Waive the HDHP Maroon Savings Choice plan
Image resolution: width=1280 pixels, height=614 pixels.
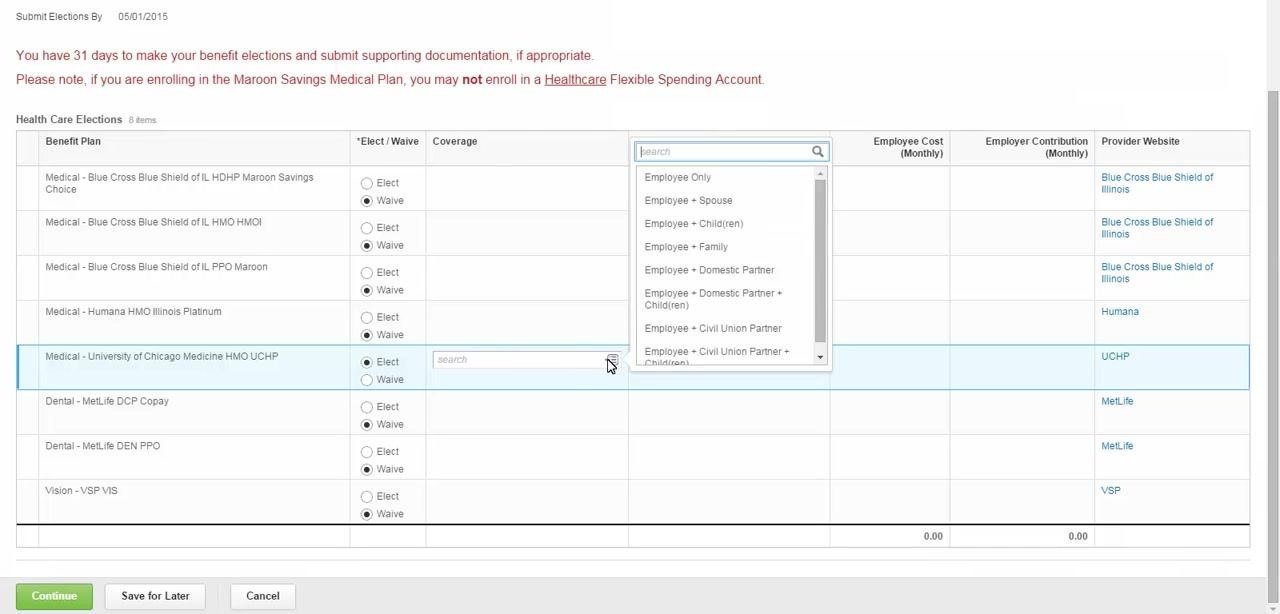tap(367, 201)
